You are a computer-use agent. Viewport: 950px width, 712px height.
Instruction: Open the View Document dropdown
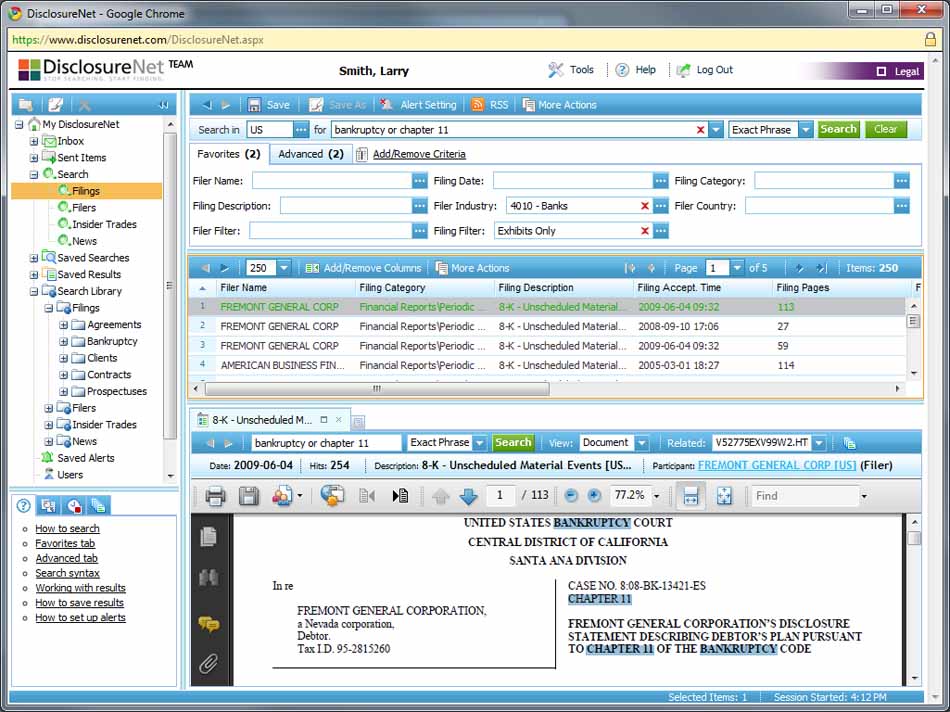pos(641,443)
